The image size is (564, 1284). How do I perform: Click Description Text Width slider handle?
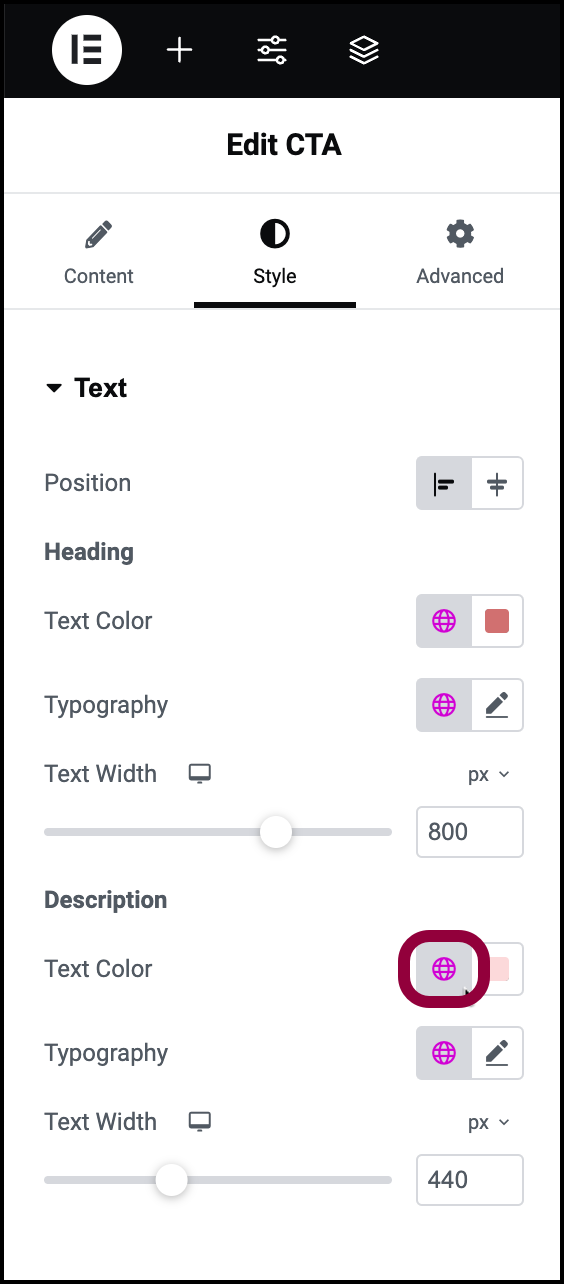(x=172, y=1180)
